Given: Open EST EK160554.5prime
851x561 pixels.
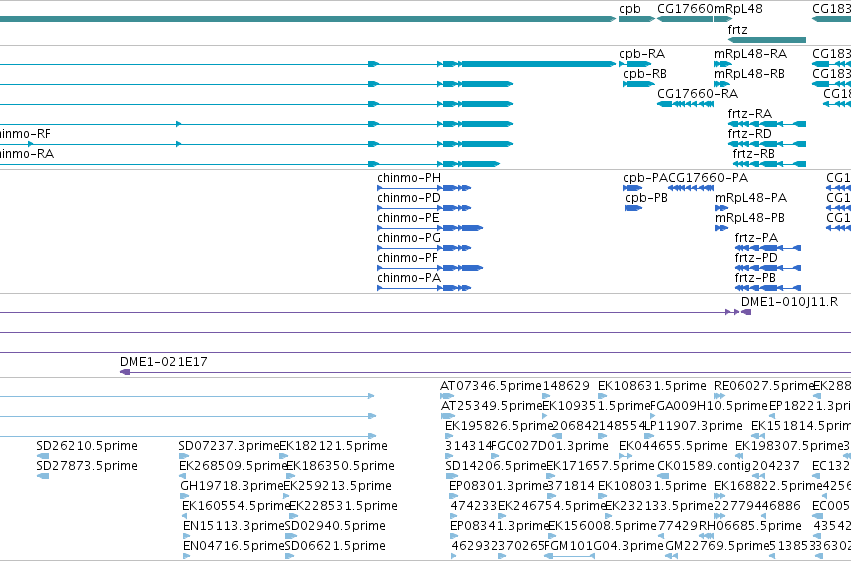Looking at the screenshot, I should tap(186, 516).
